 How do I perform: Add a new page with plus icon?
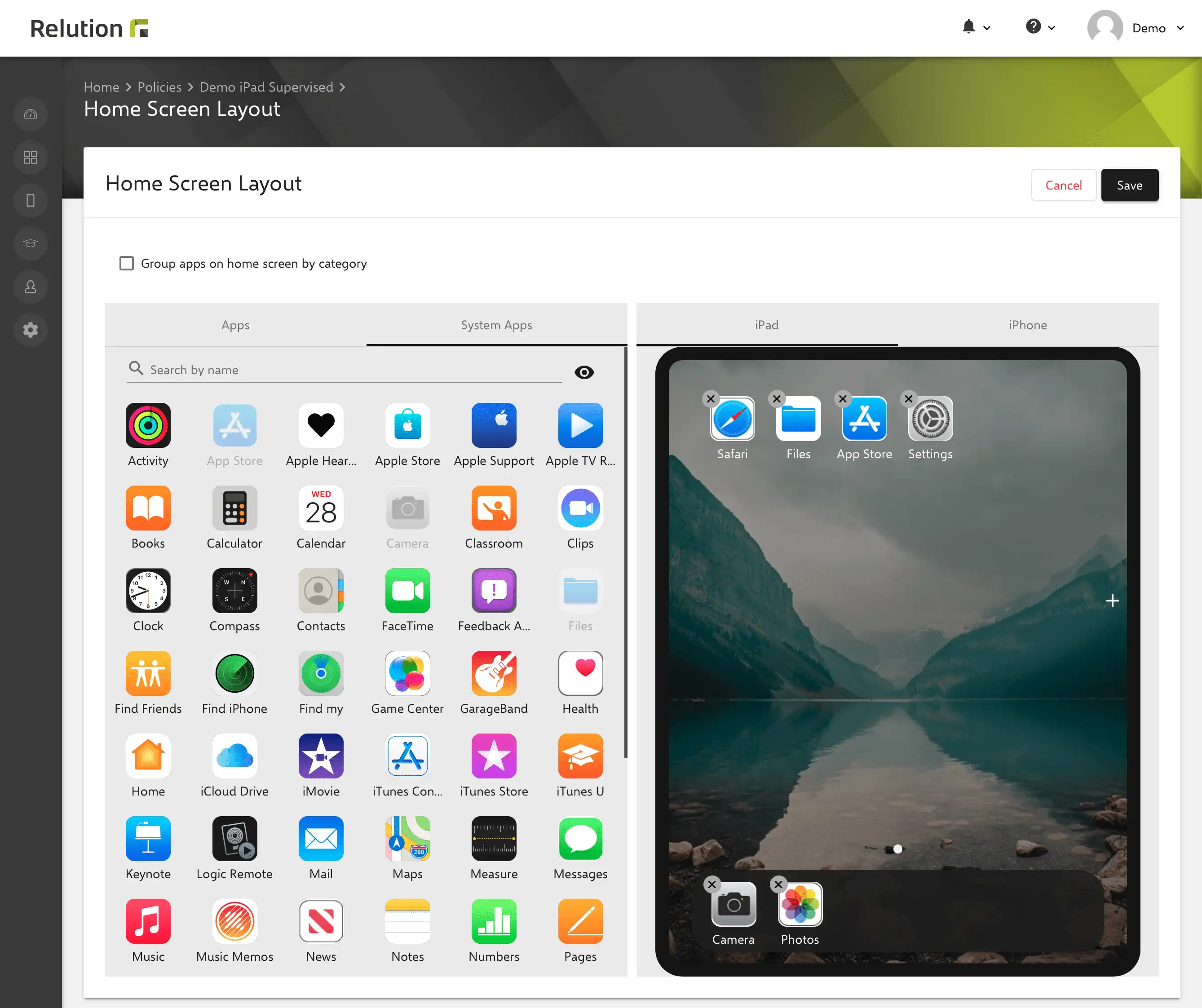[x=1112, y=601]
